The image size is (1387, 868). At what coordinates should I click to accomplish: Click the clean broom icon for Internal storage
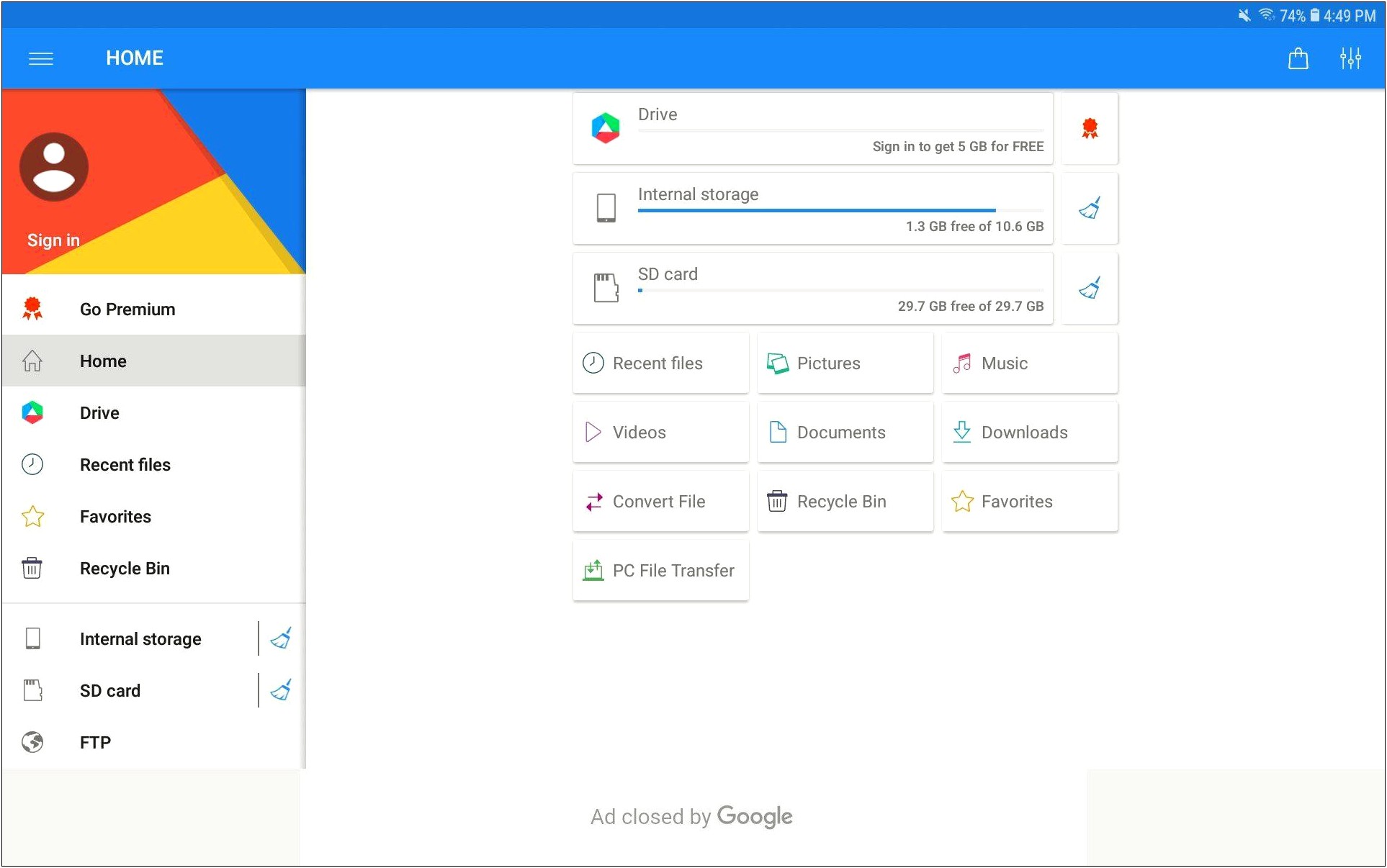(x=1089, y=209)
